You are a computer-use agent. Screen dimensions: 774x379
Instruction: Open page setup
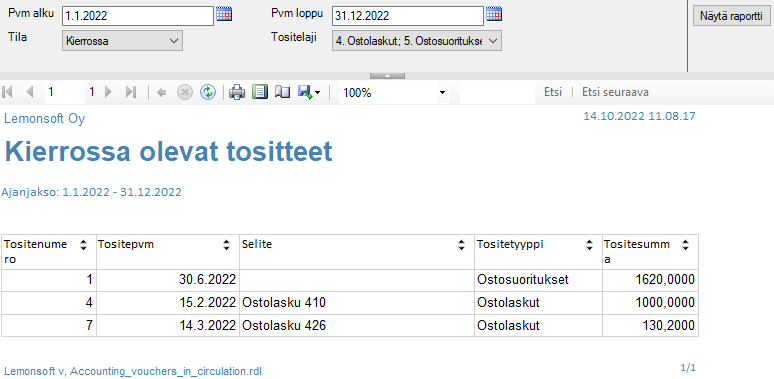pyautogui.click(x=282, y=92)
